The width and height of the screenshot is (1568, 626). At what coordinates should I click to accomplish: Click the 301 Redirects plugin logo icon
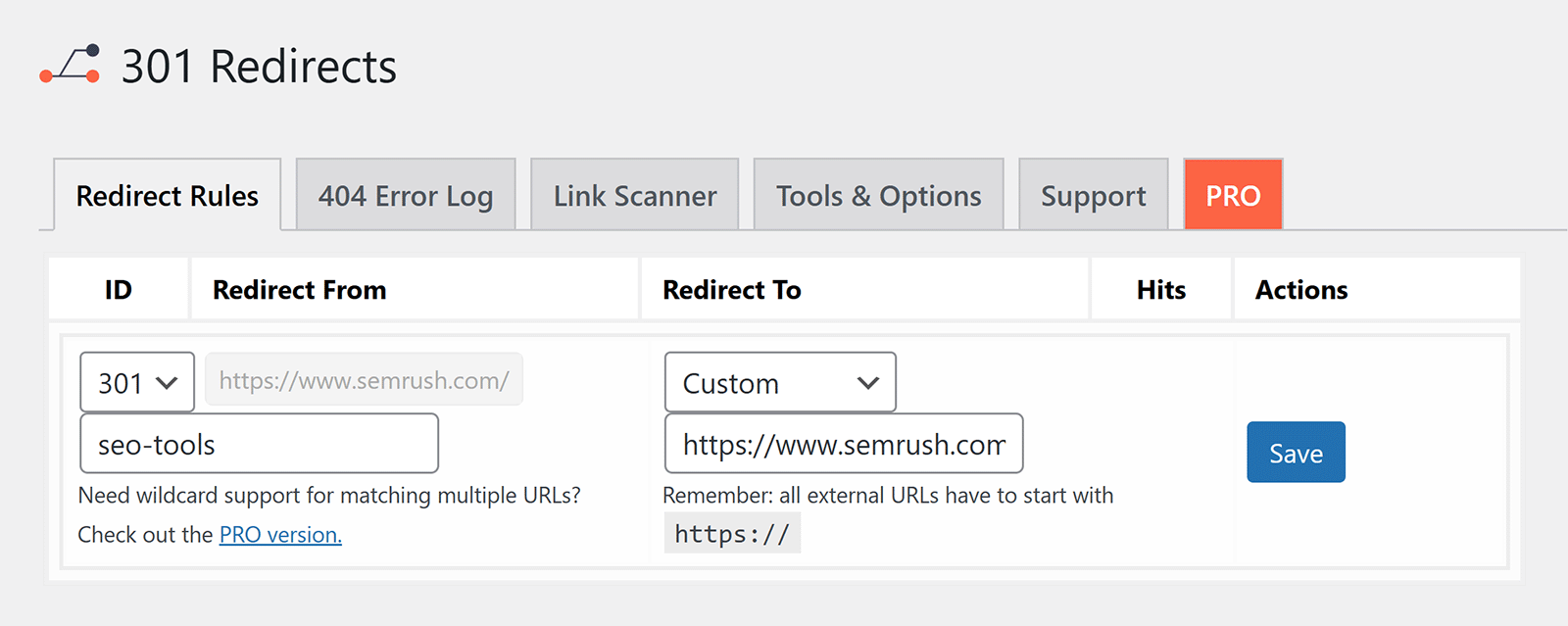(x=71, y=65)
